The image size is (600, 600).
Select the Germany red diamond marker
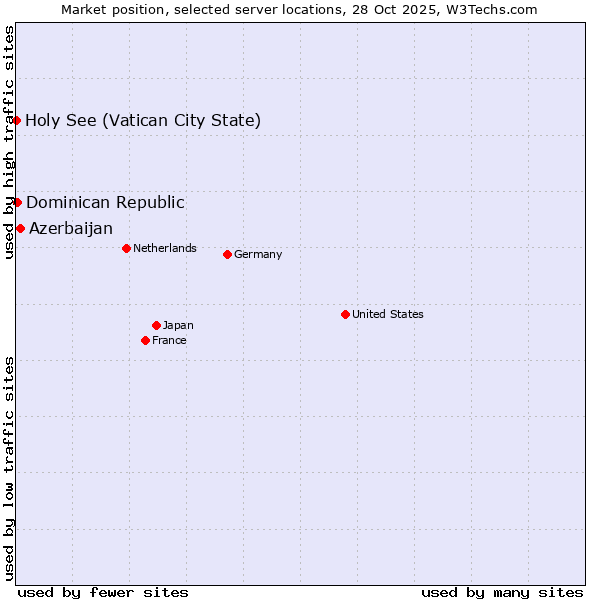(x=227, y=254)
